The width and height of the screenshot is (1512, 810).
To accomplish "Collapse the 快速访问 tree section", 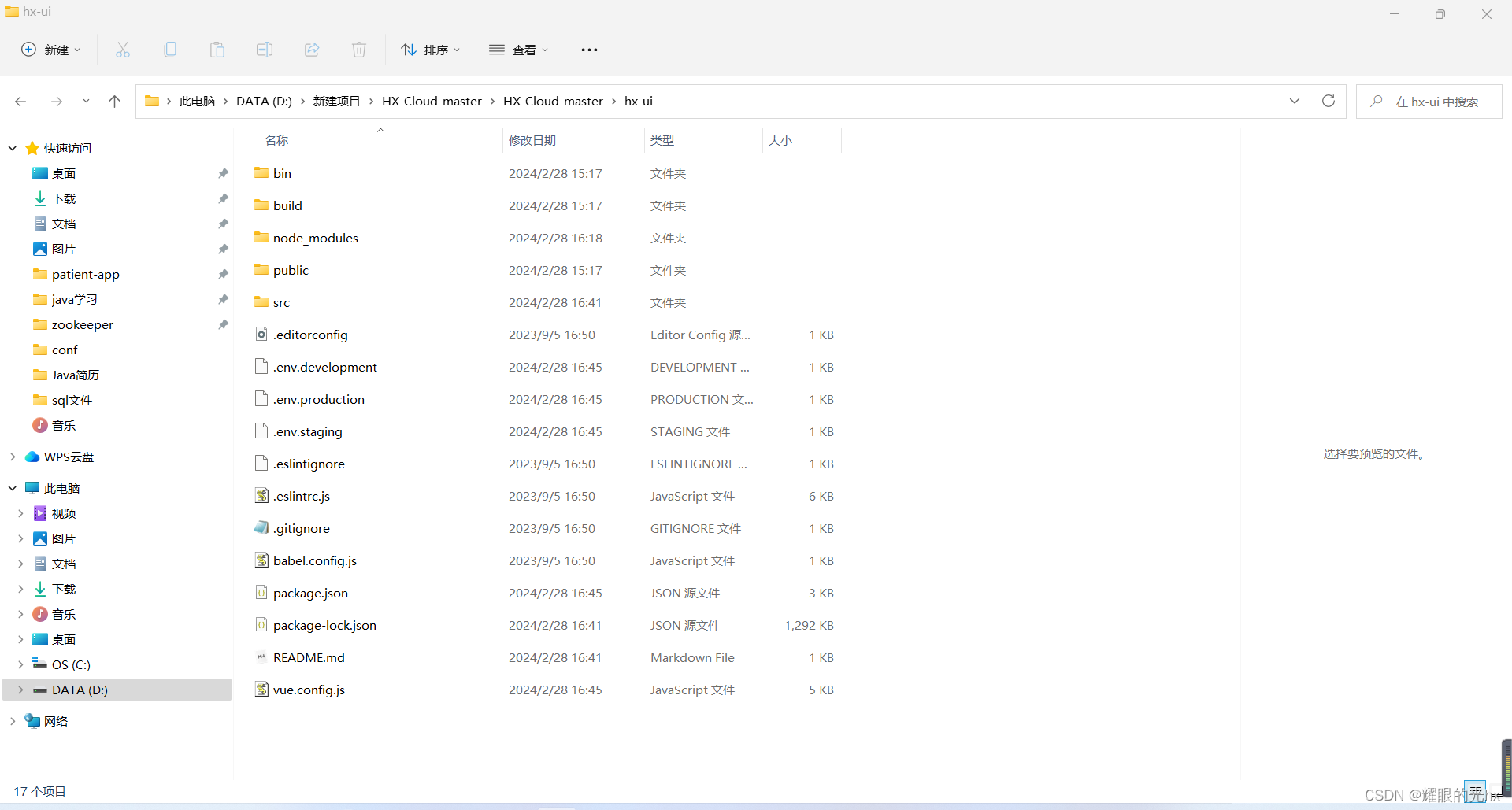I will click(13, 148).
